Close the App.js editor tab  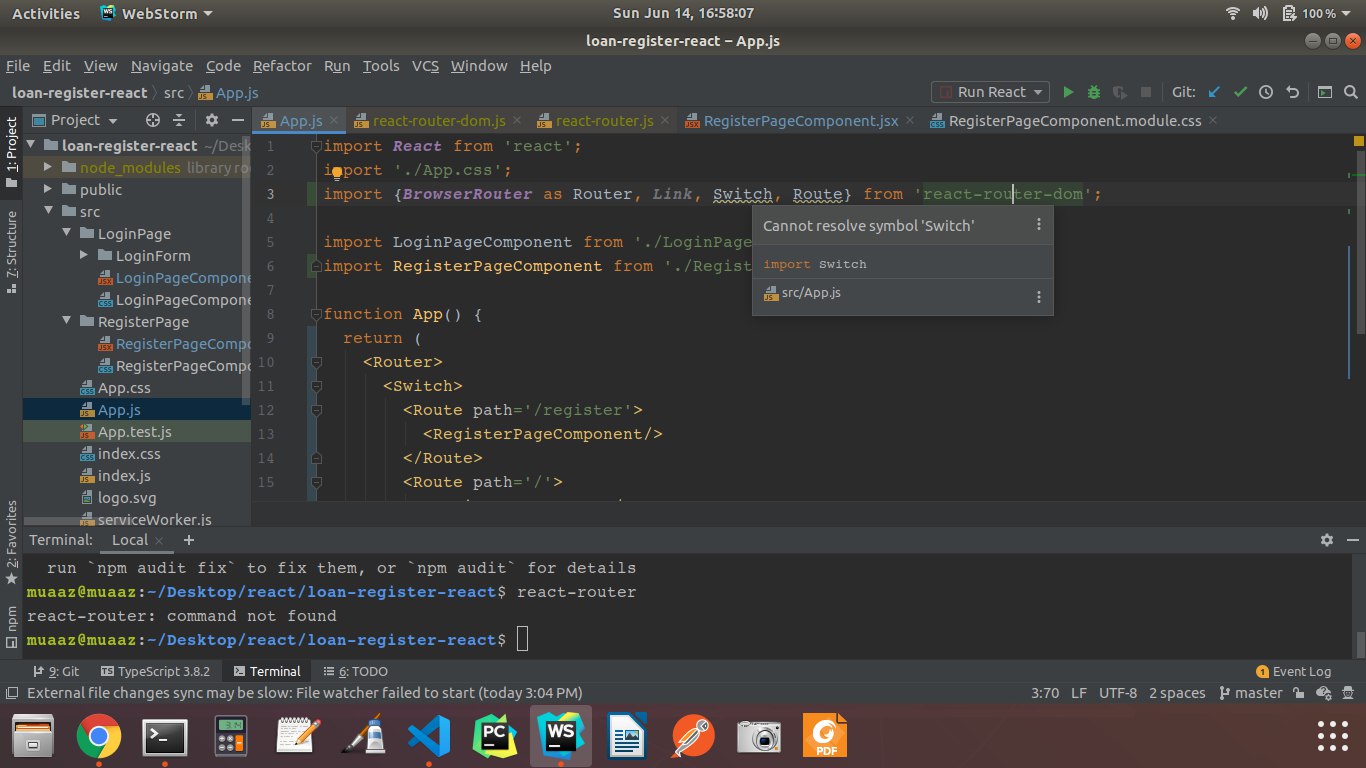[x=334, y=121]
